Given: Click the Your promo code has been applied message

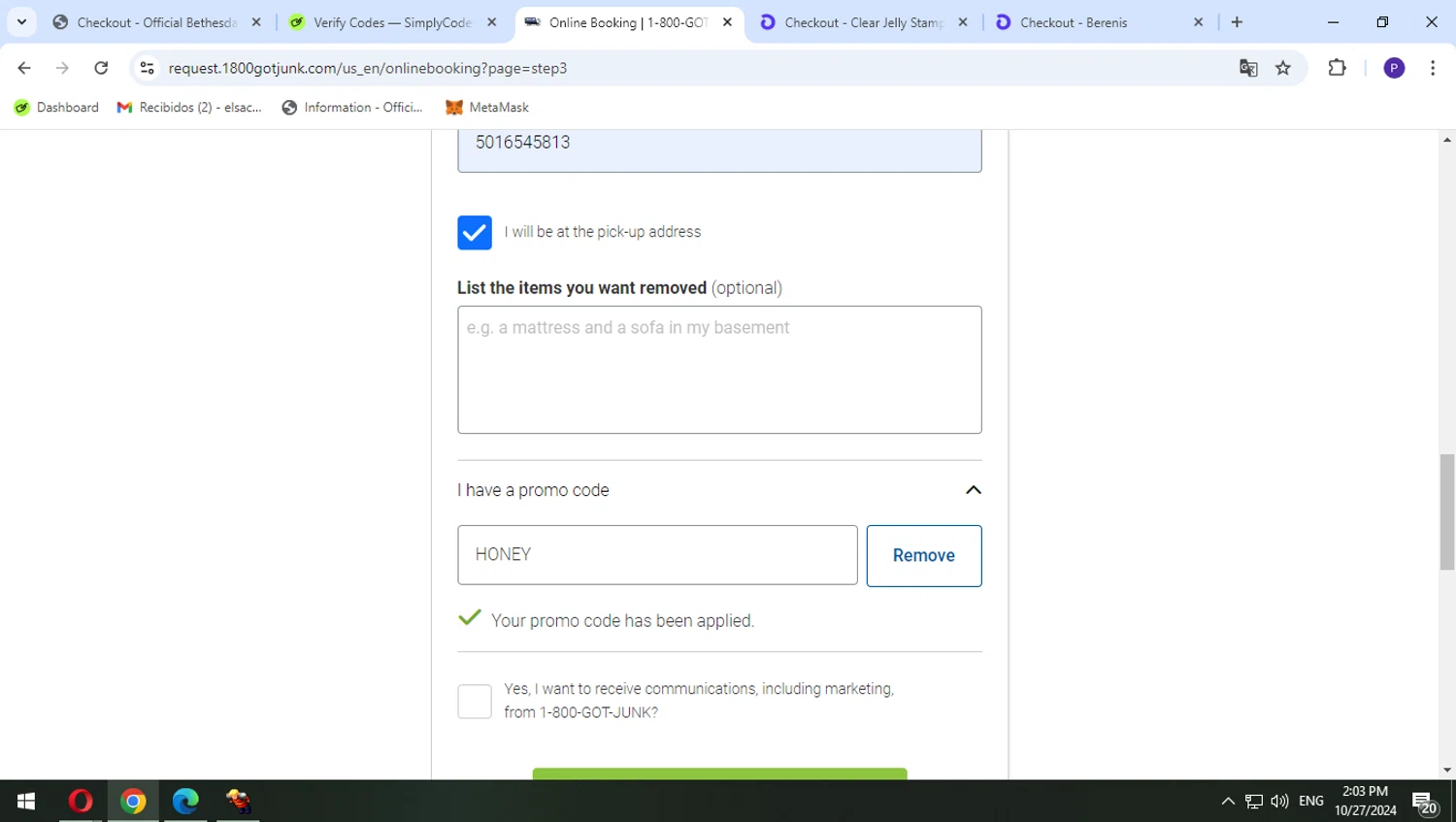Looking at the screenshot, I should (x=622, y=621).
